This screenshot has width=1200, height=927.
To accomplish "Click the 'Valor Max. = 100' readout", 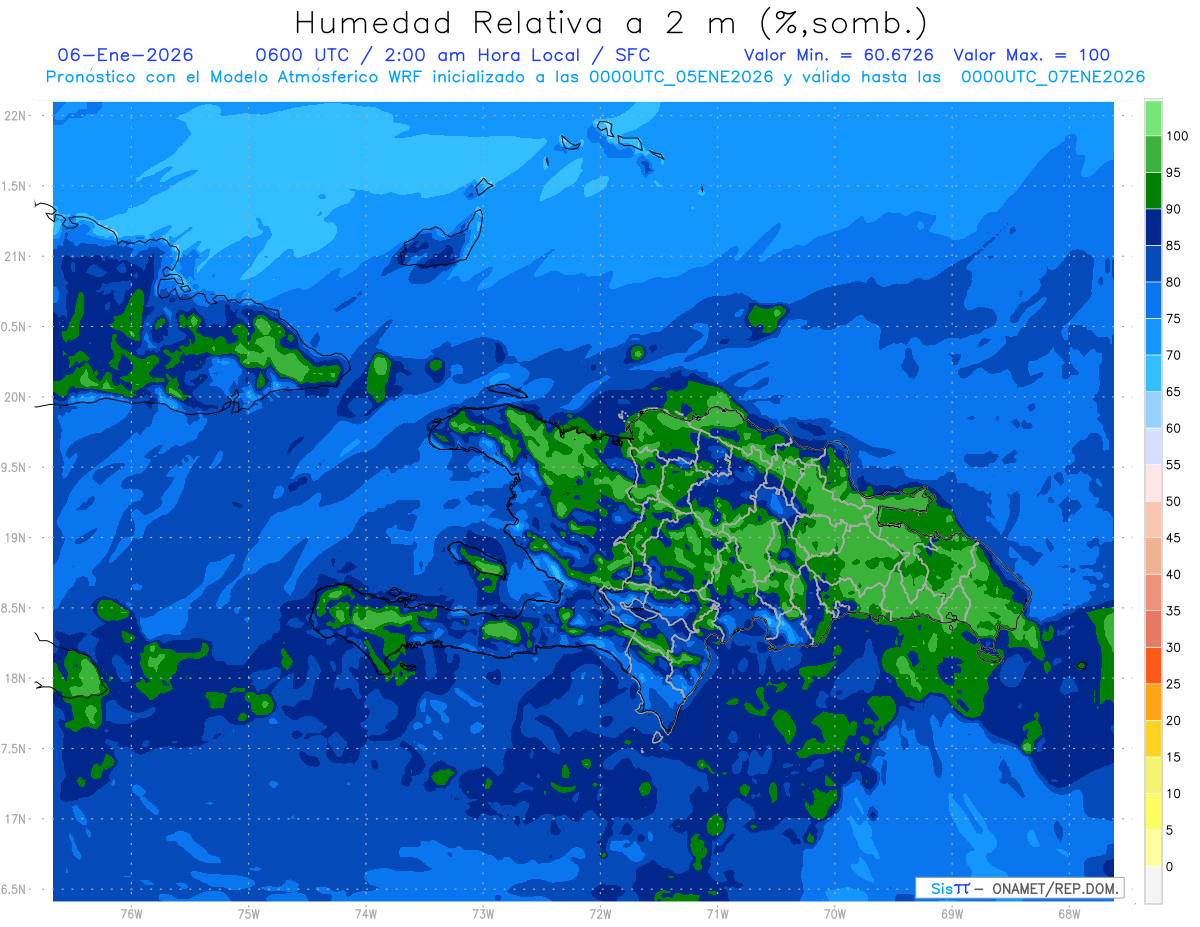I will (1032, 55).
